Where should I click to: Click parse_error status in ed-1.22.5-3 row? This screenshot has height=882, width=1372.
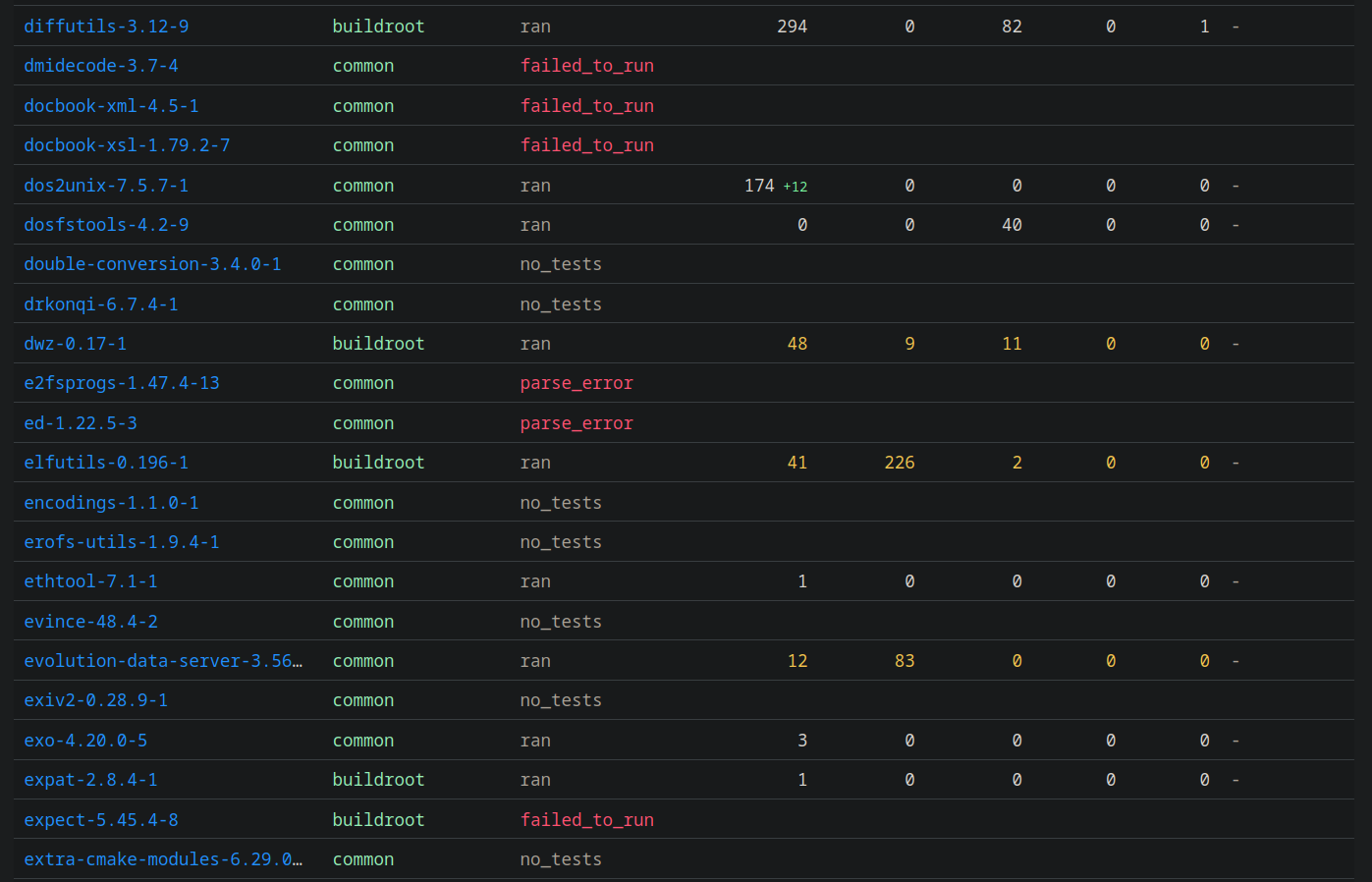click(576, 423)
